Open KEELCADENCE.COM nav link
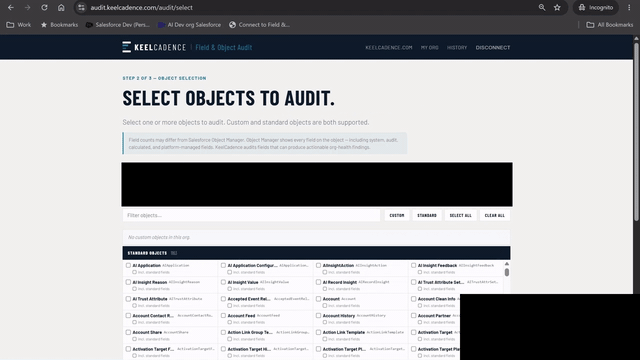 click(389, 47)
